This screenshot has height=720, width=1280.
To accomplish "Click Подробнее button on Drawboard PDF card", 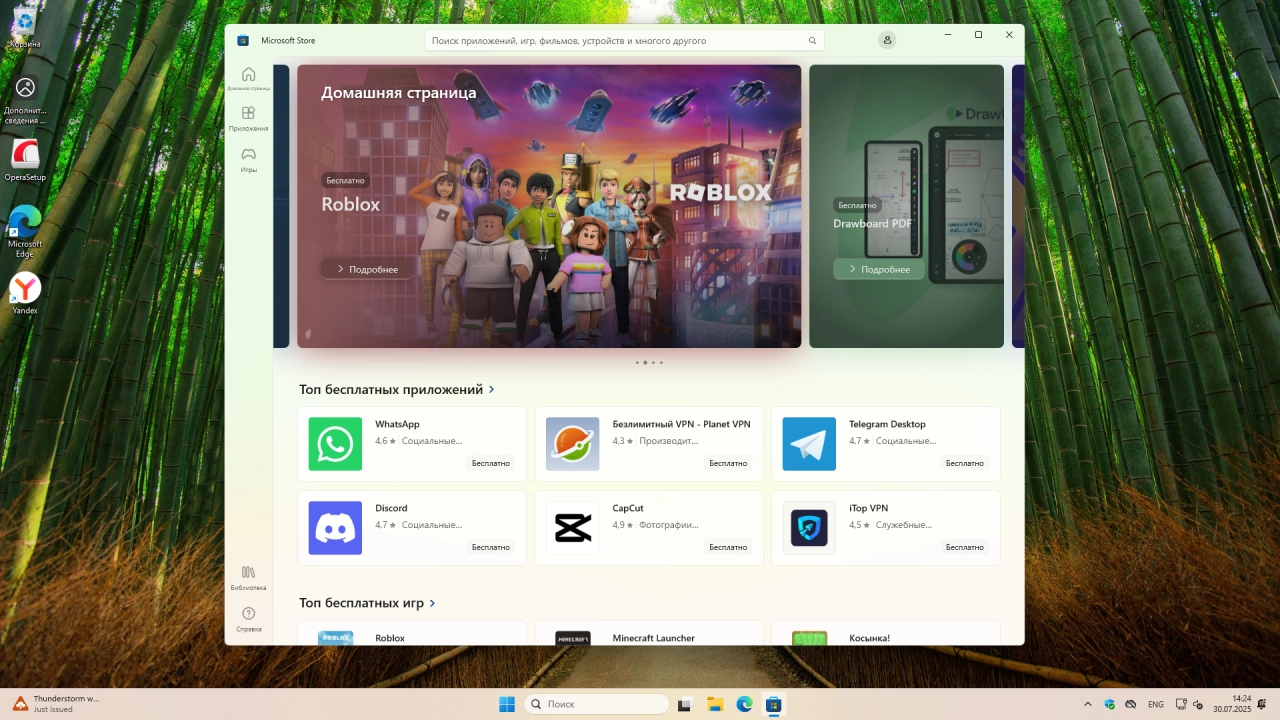I will [879, 269].
